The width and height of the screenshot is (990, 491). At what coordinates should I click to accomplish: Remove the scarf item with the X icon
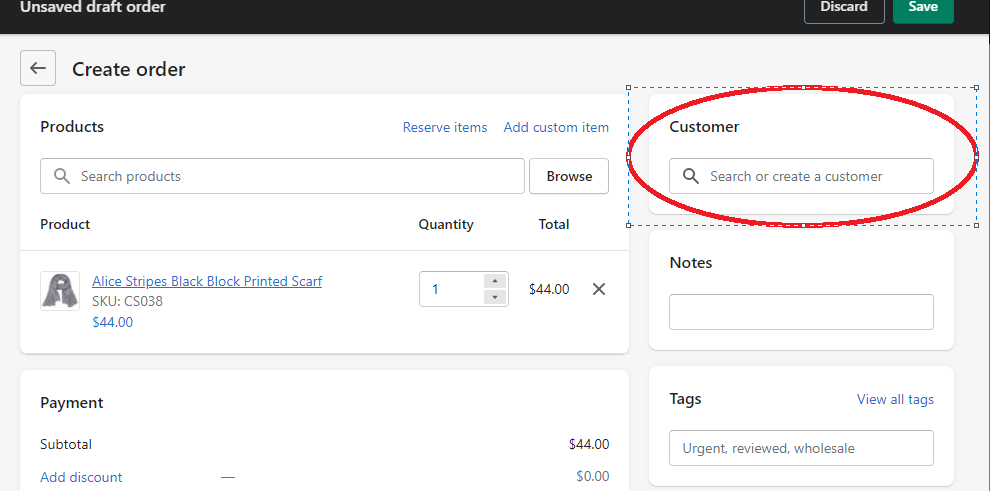pyautogui.click(x=599, y=289)
